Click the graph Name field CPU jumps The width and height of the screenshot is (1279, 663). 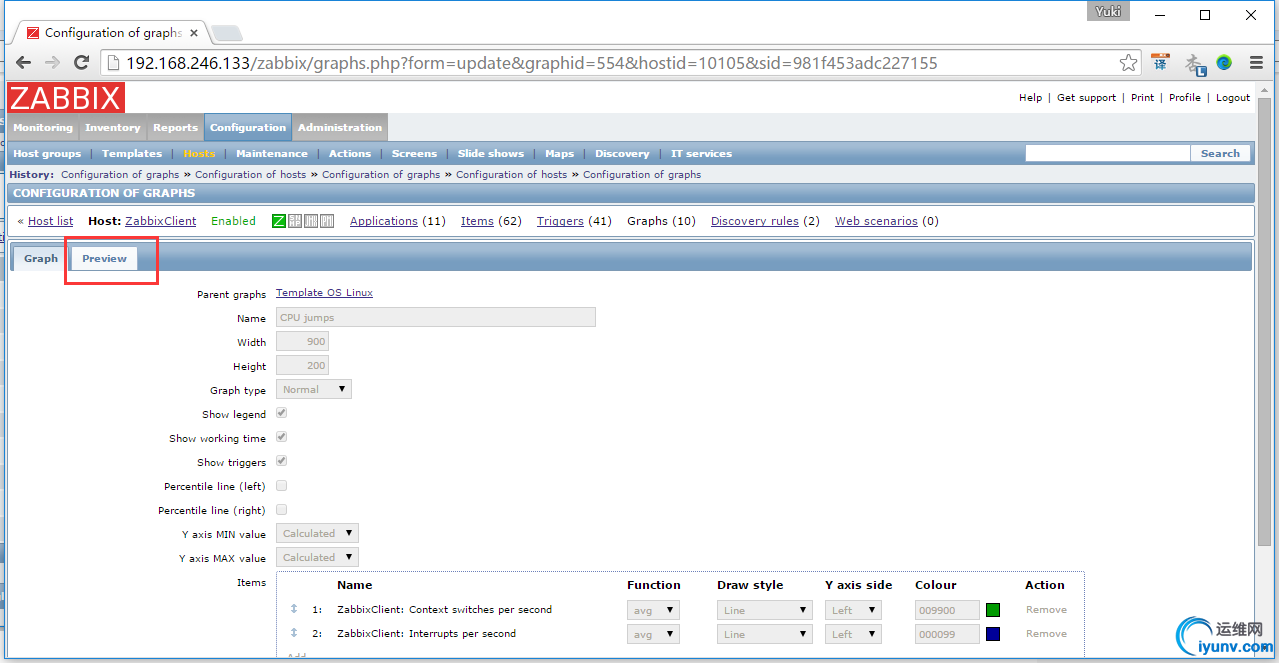[x=436, y=317]
